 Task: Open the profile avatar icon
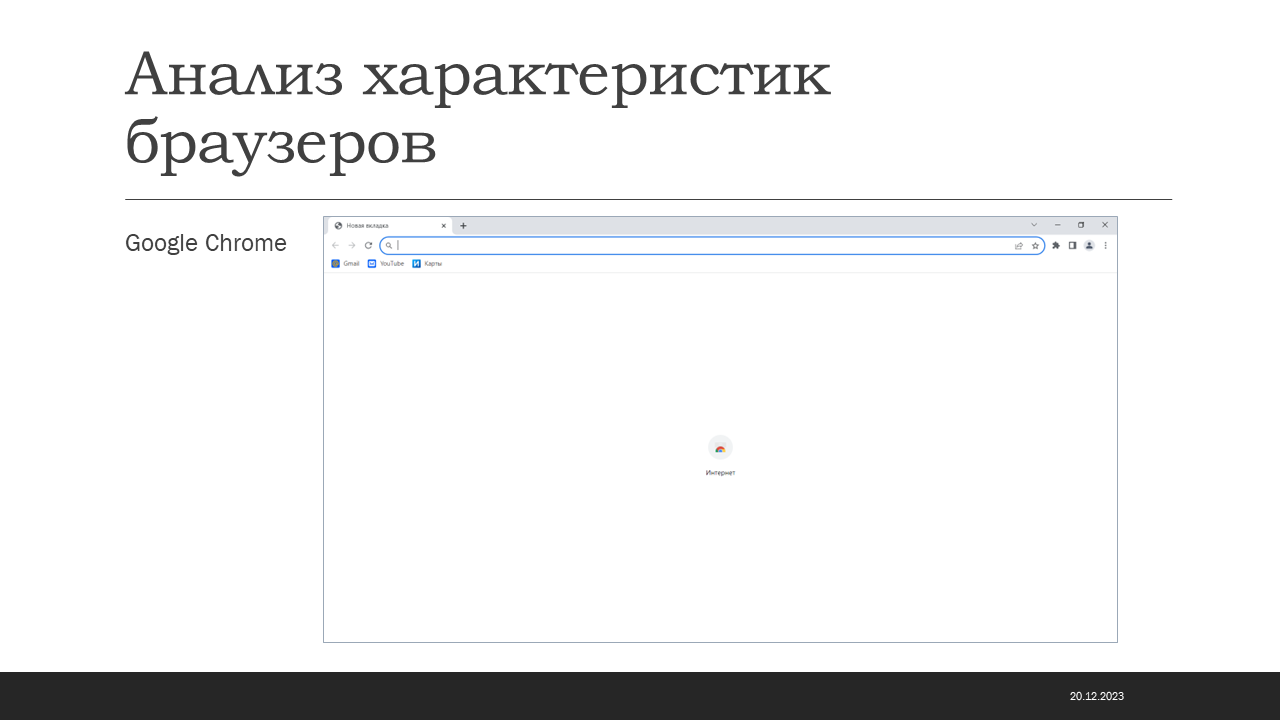tap(1089, 245)
